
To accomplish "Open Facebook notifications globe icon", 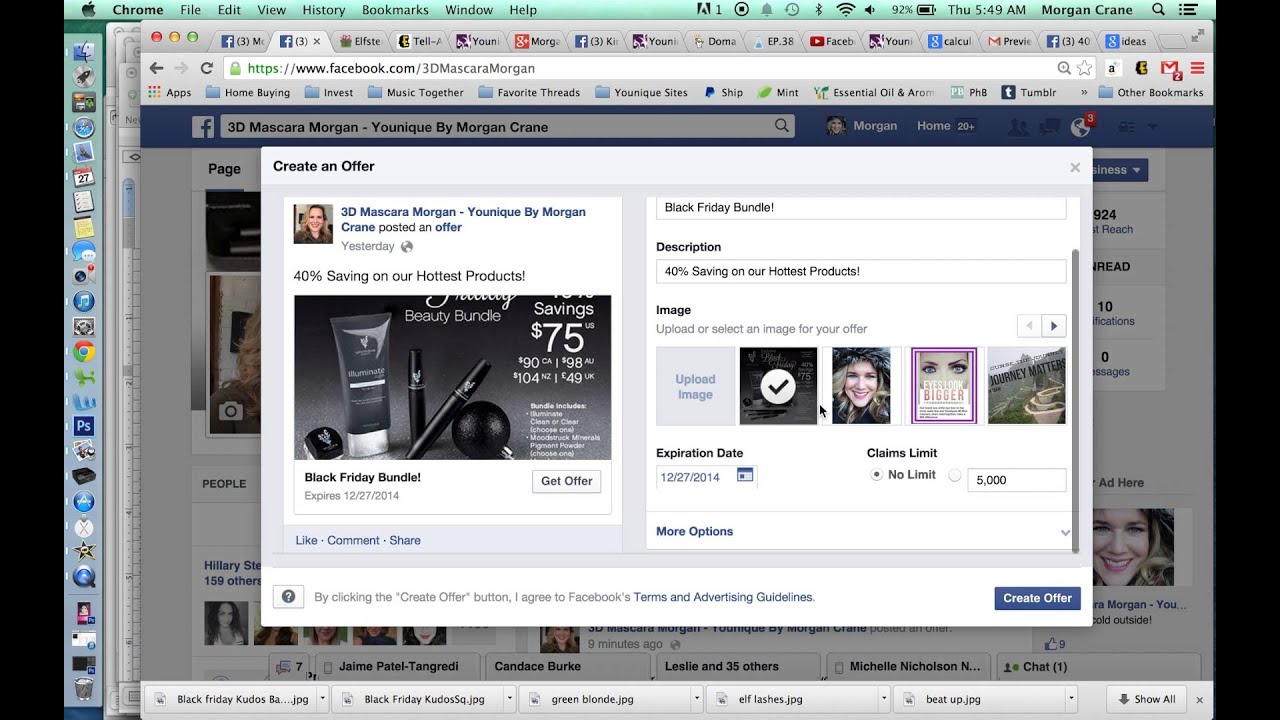I will 1080,127.
